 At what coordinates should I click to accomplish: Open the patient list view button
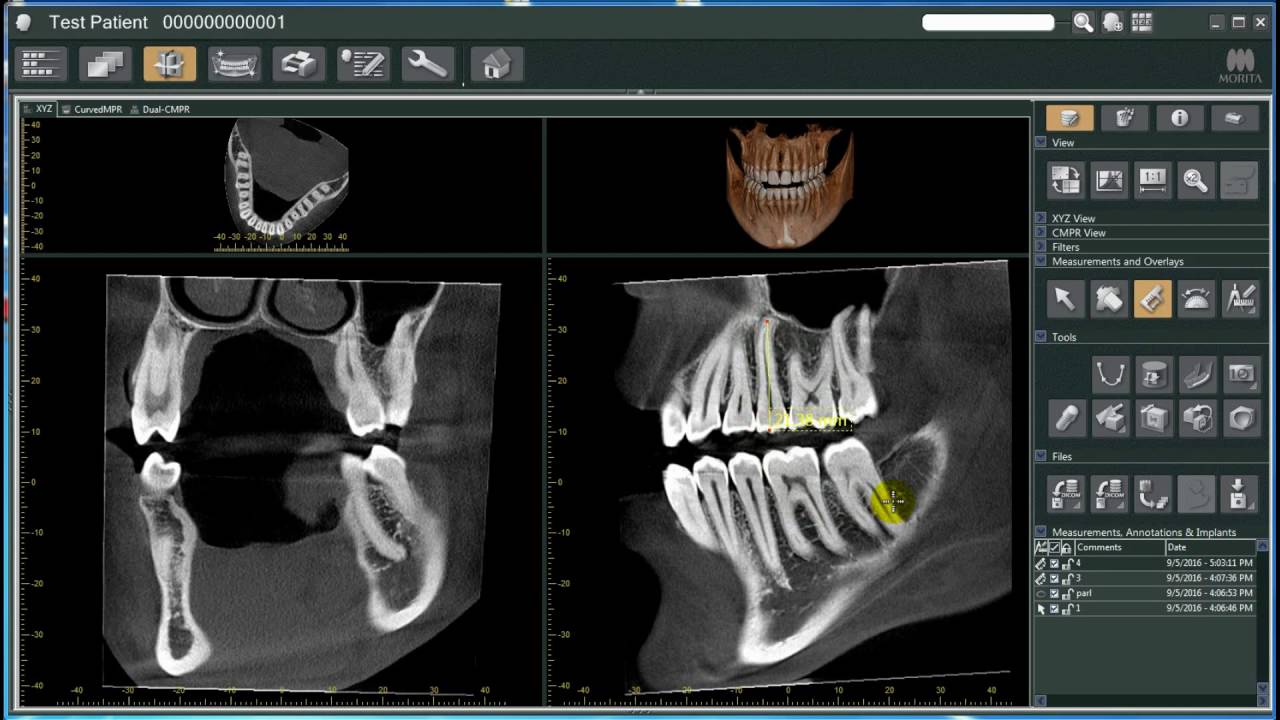click(x=41, y=64)
